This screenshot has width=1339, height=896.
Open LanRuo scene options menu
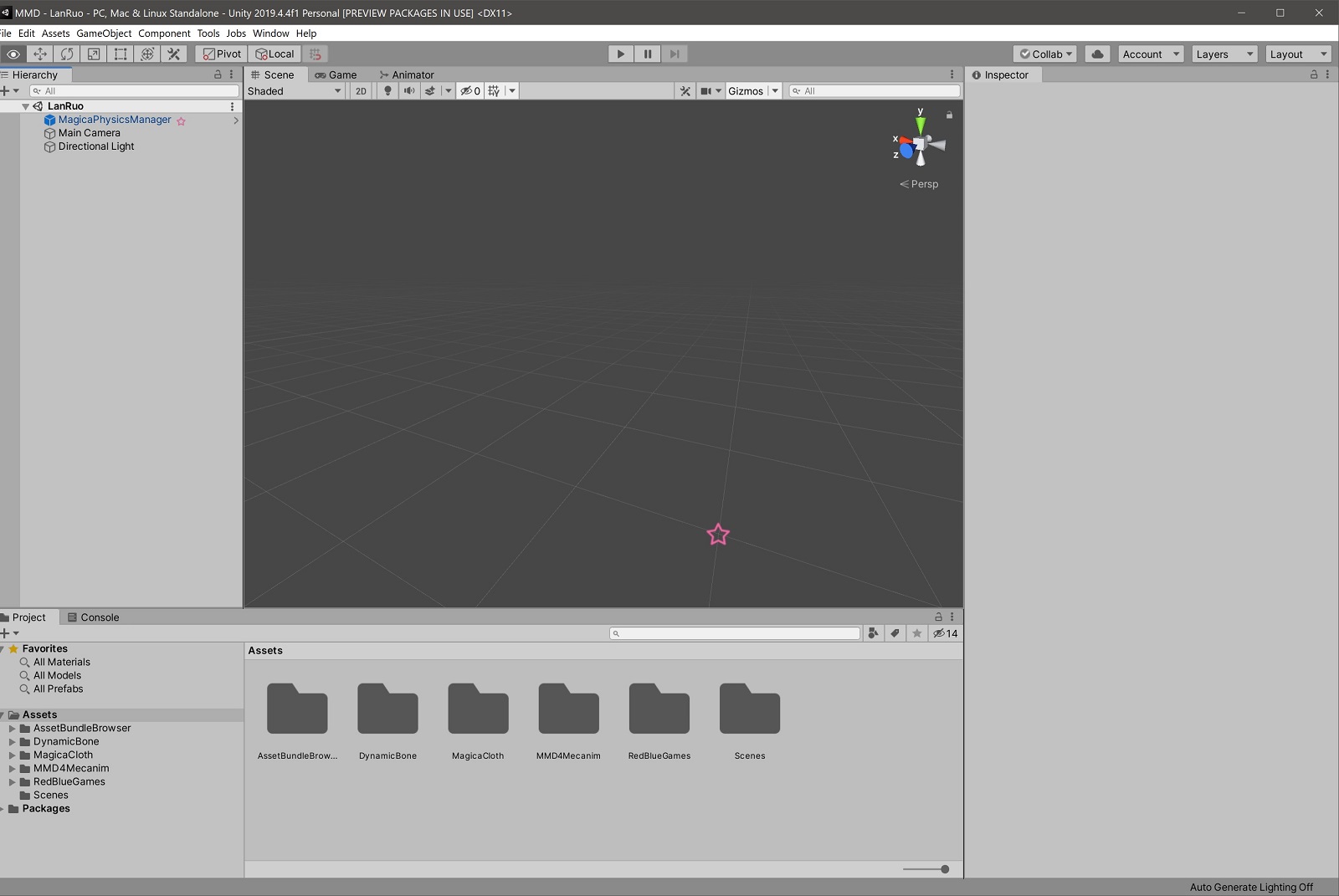coord(232,106)
